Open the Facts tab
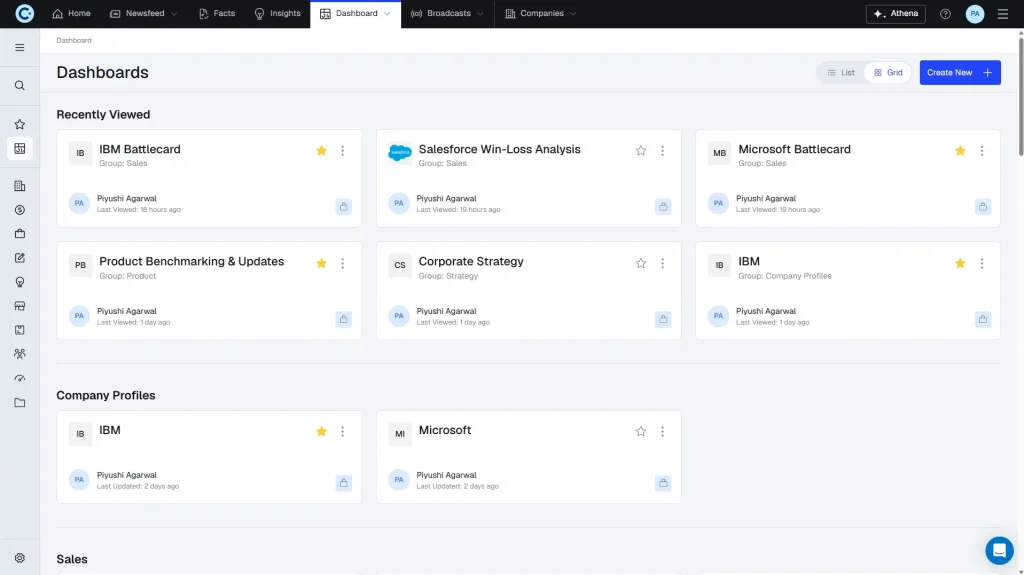Viewport: 1024px width, 575px height. 217,13
